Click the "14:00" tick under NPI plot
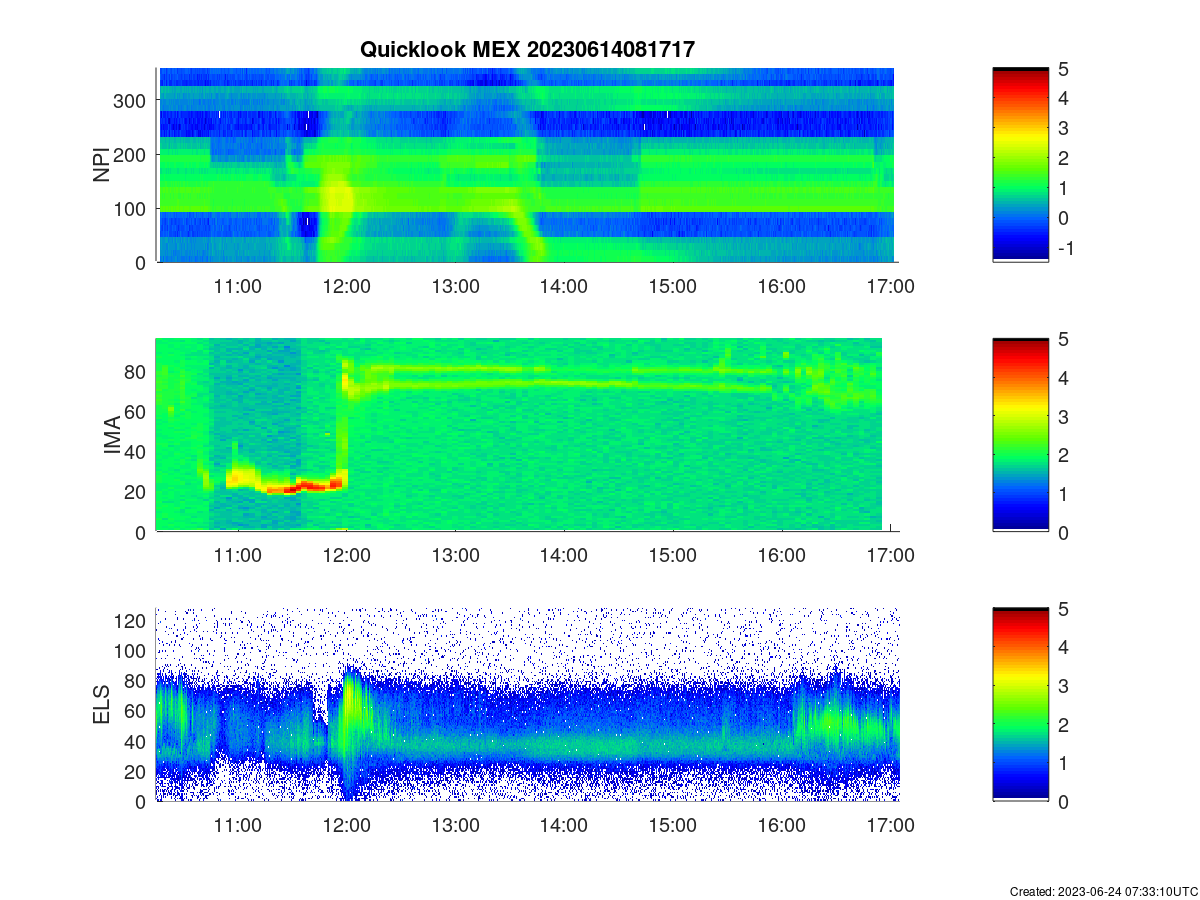The width and height of the screenshot is (1200, 900). click(x=564, y=286)
